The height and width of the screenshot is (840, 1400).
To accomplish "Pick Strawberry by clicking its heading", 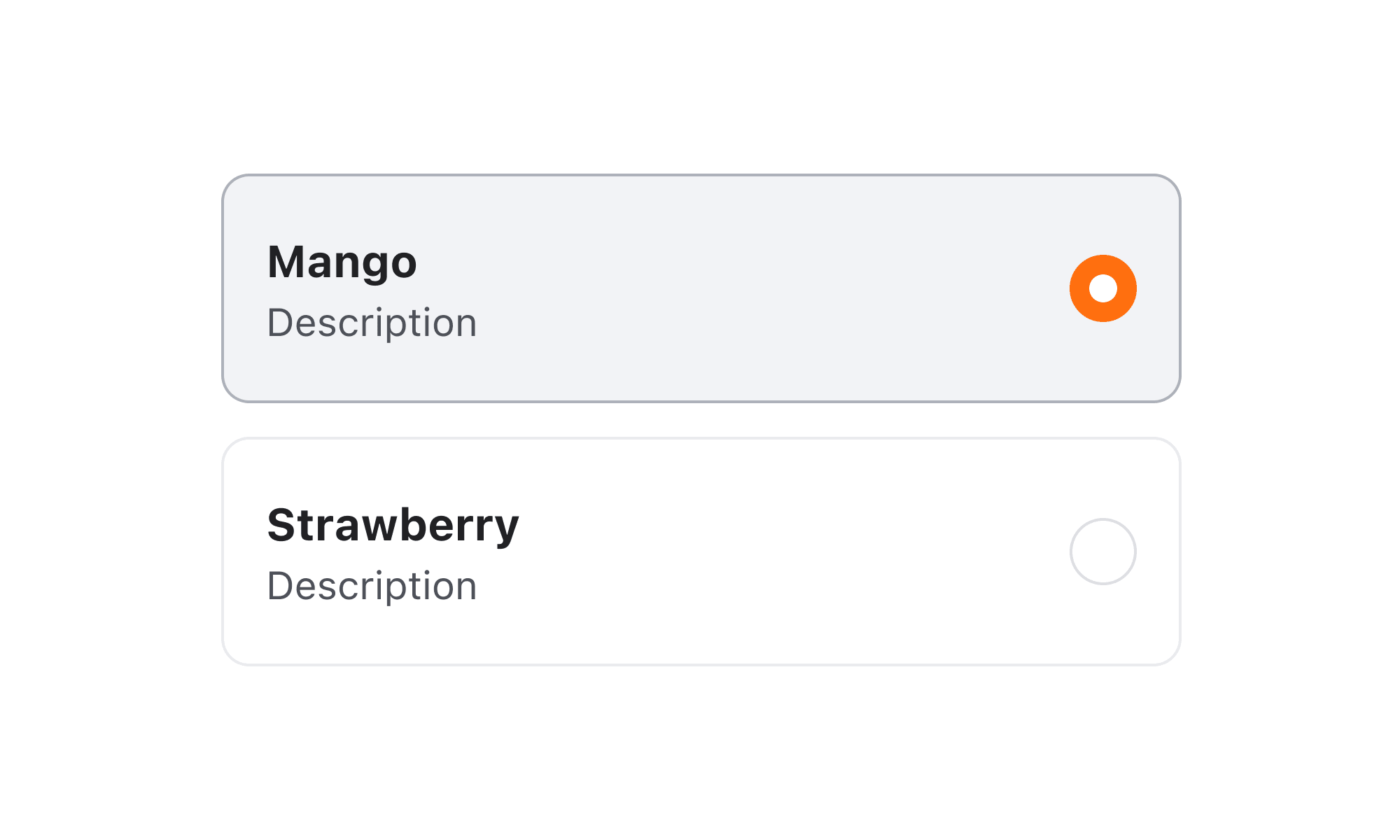I will (x=393, y=526).
